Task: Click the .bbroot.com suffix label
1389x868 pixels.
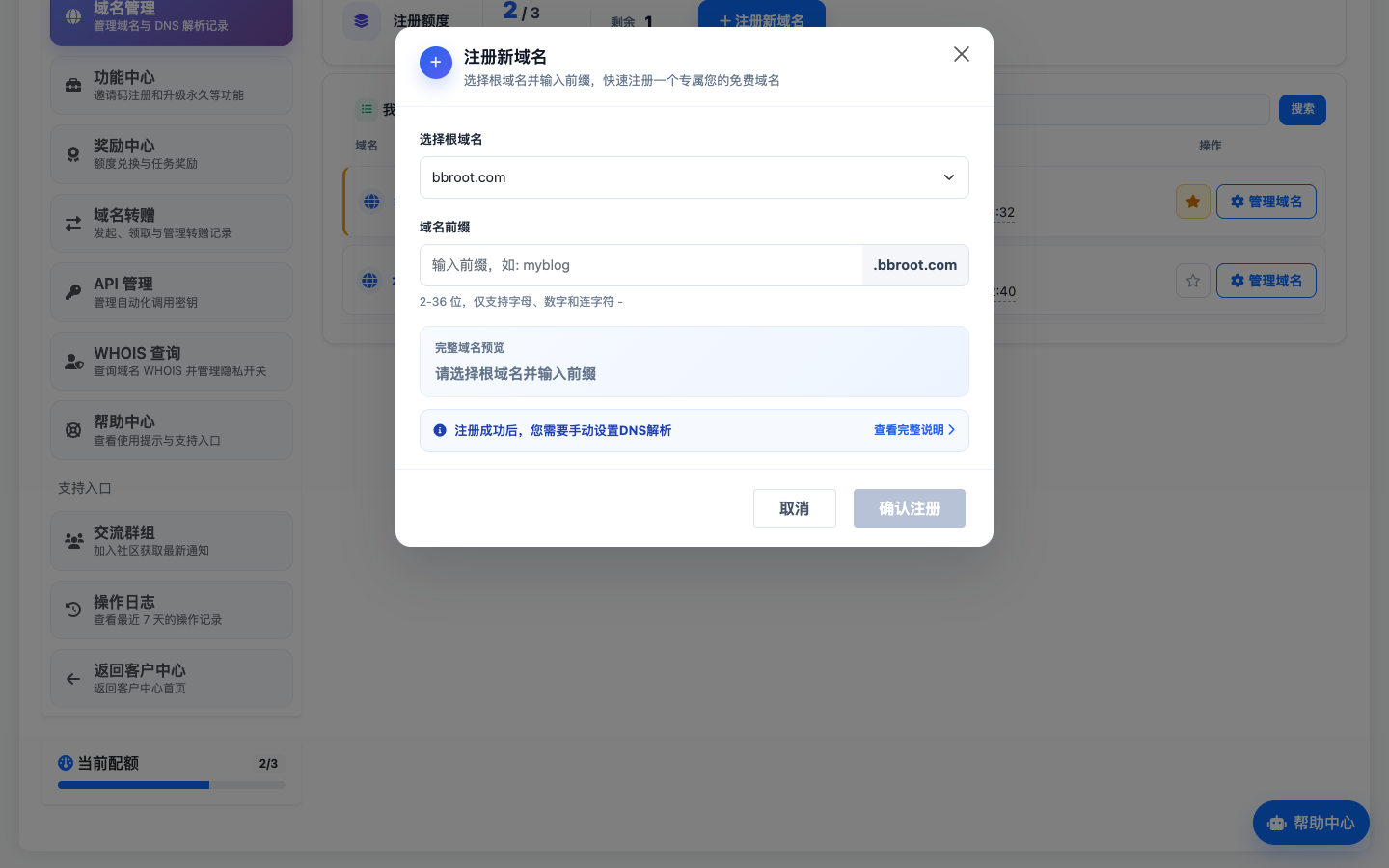Action: click(915, 265)
